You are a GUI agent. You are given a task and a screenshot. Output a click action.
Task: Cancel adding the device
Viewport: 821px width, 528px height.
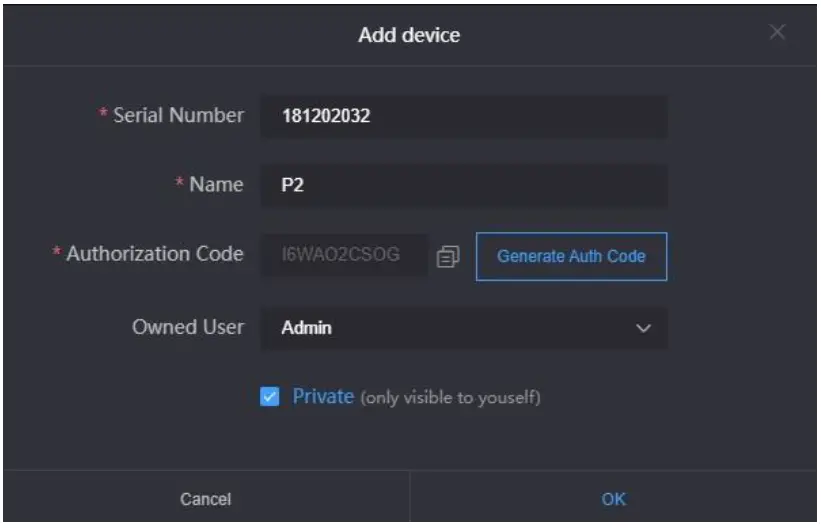[x=205, y=498]
